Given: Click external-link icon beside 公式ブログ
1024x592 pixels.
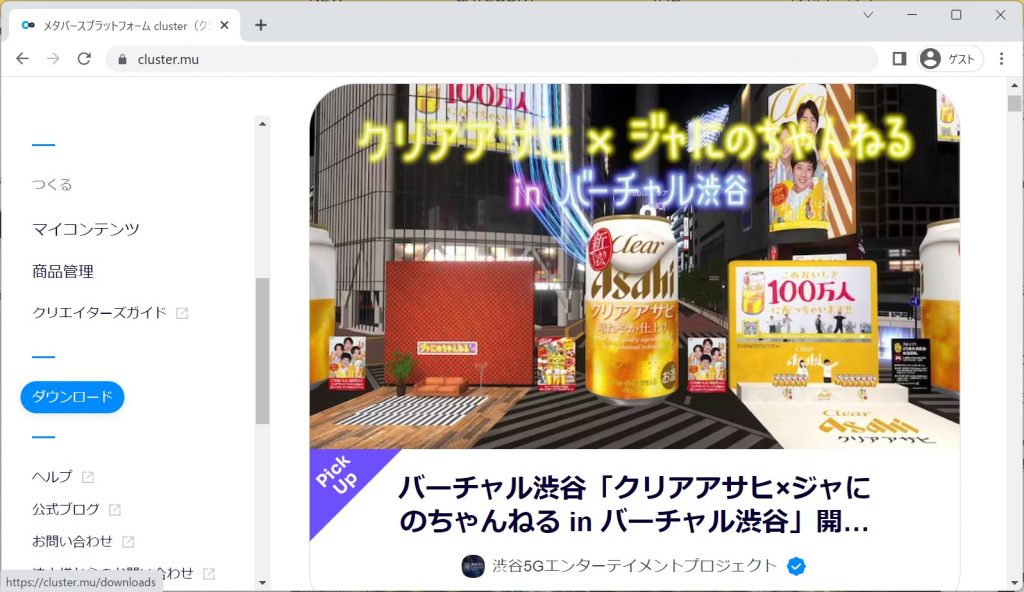Looking at the screenshot, I should coord(114,510).
